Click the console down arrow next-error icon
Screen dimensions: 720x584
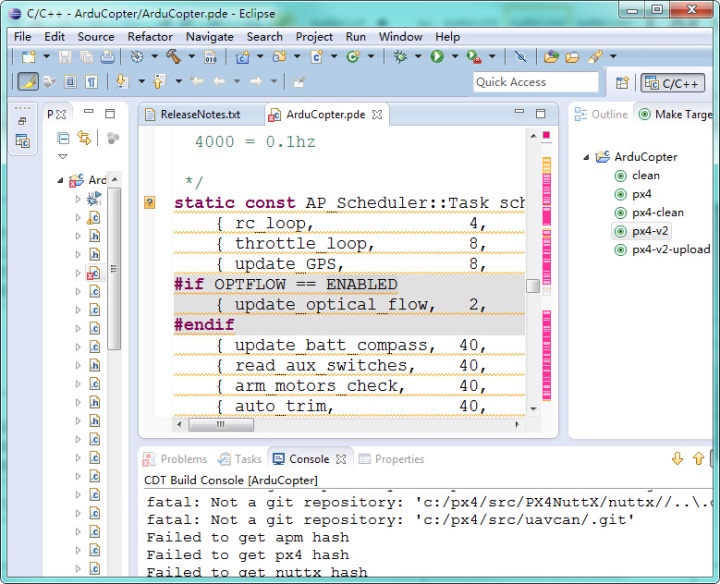(677, 458)
